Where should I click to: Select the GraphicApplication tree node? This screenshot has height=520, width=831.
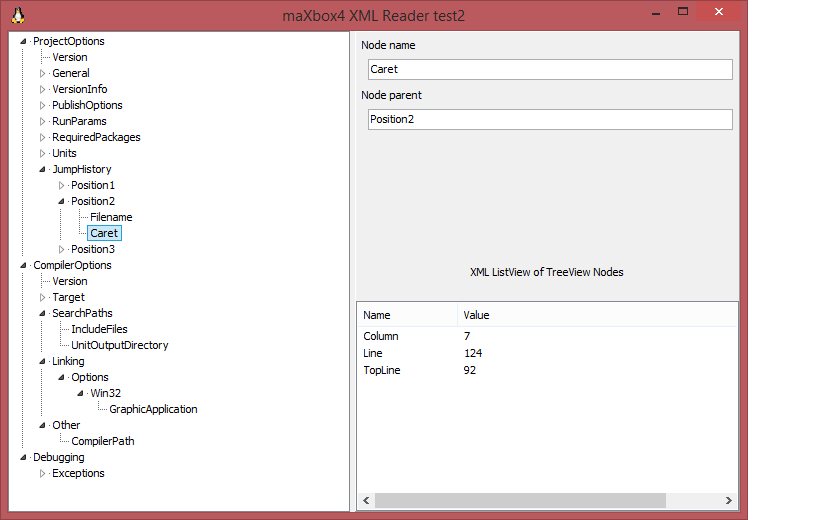153,409
